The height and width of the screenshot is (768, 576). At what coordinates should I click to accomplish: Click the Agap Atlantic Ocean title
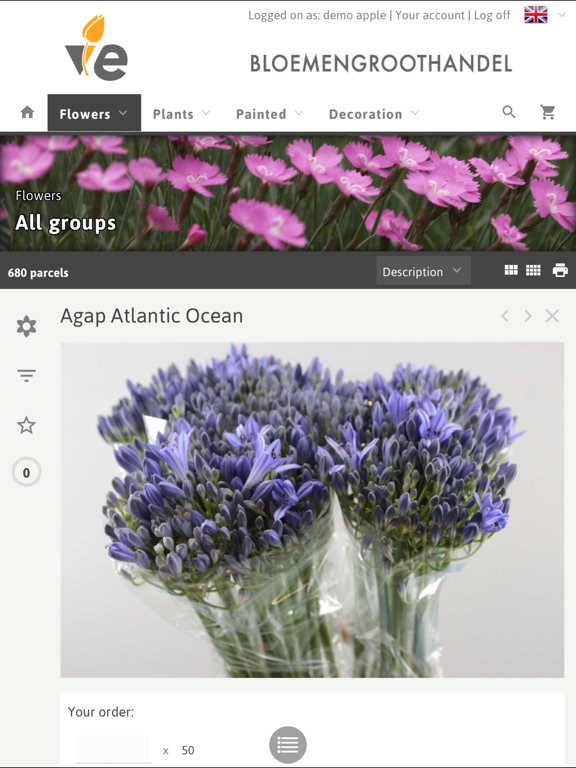click(x=152, y=316)
